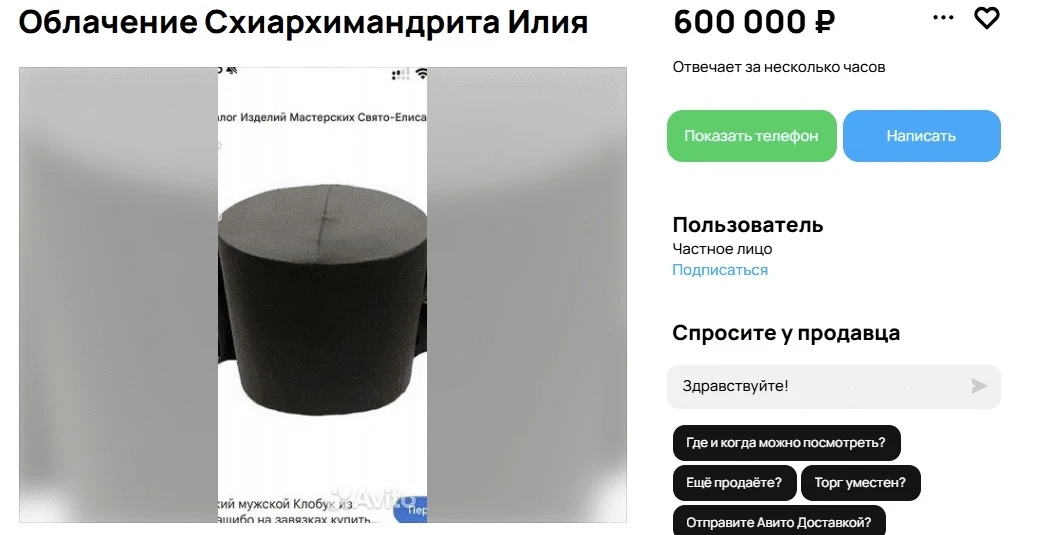Open the Пользователь seller profile

click(748, 225)
